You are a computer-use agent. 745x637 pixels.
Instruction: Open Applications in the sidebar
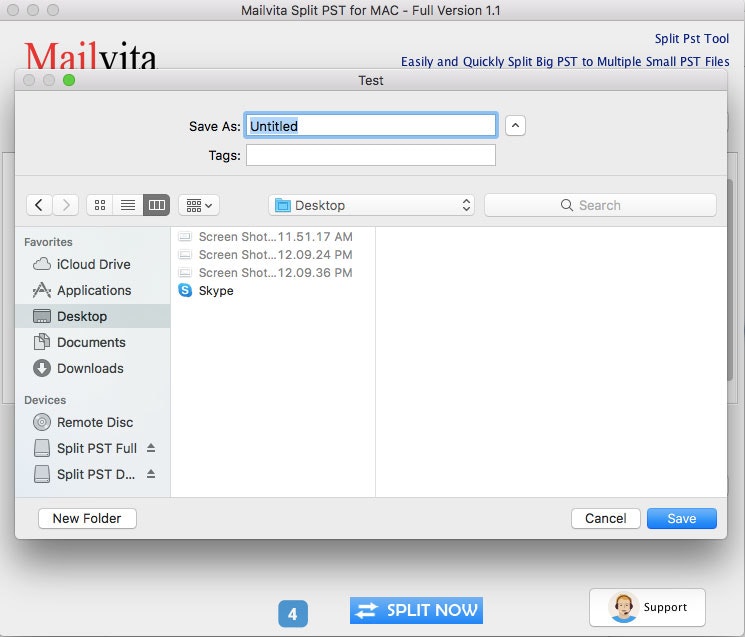[x=93, y=290]
